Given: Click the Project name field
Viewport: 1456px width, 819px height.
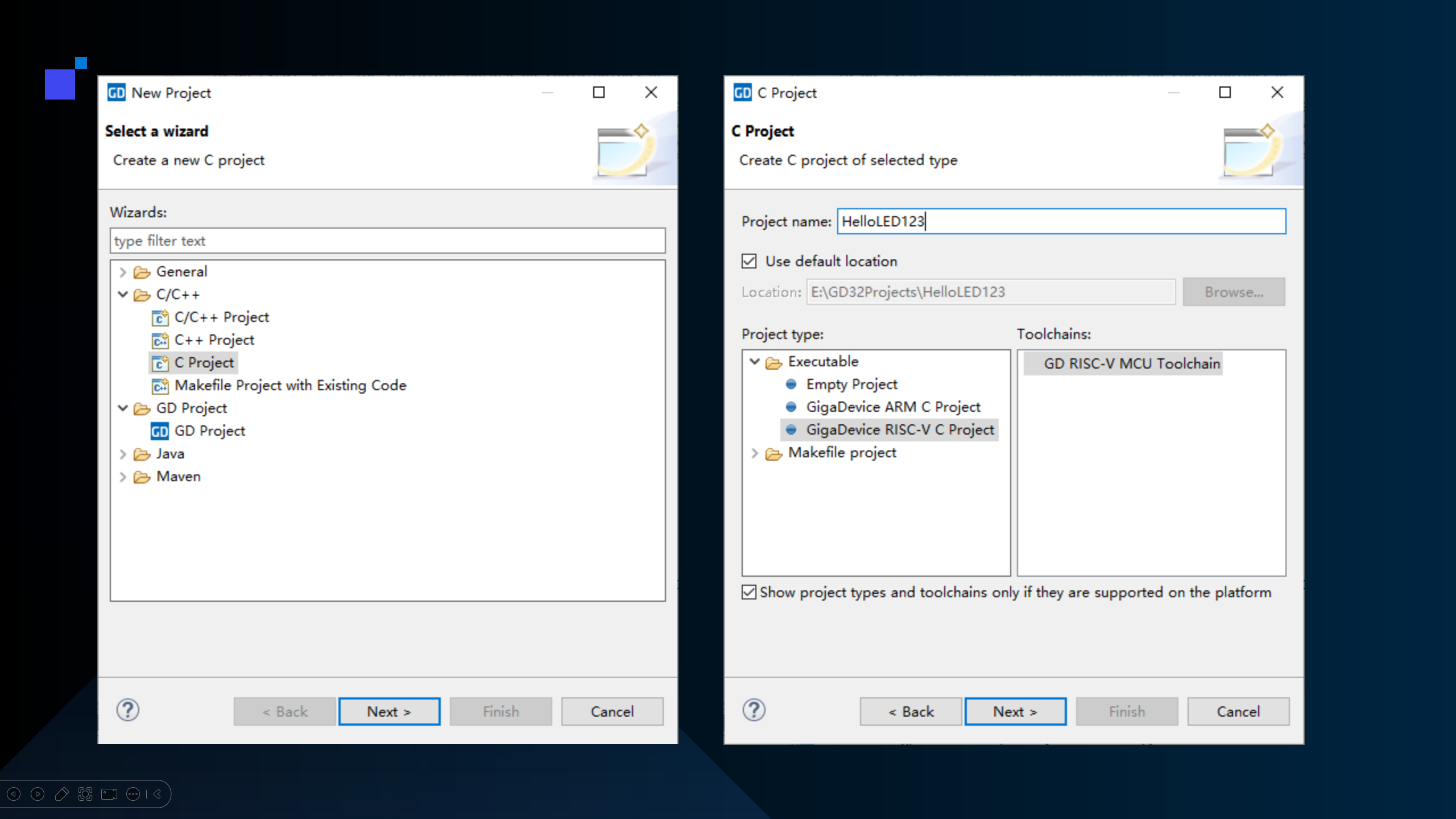Looking at the screenshot, I should click(1061, 221).
